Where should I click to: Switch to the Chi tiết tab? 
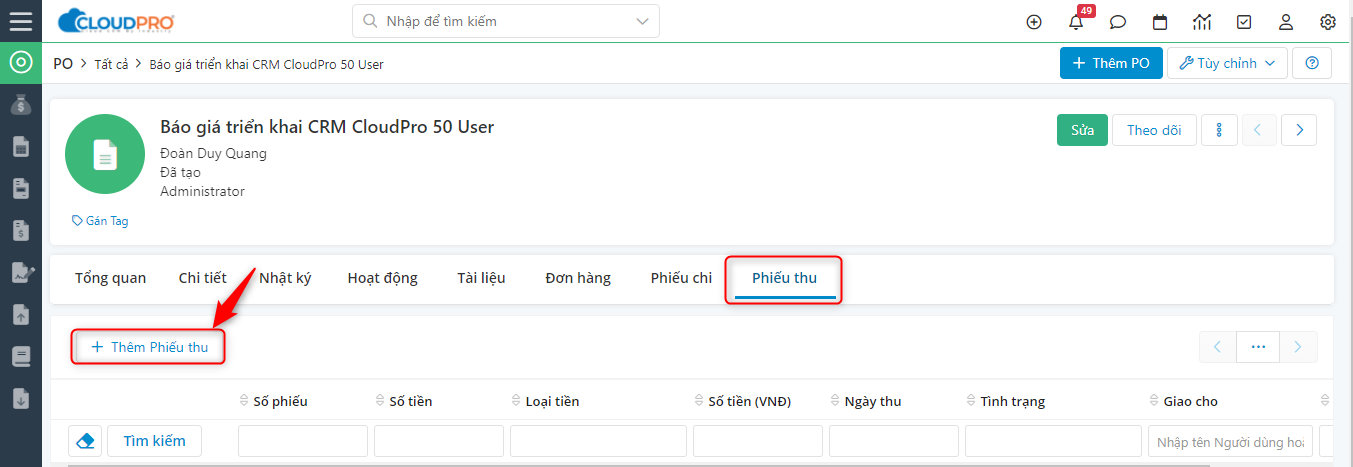click(202, 278)
